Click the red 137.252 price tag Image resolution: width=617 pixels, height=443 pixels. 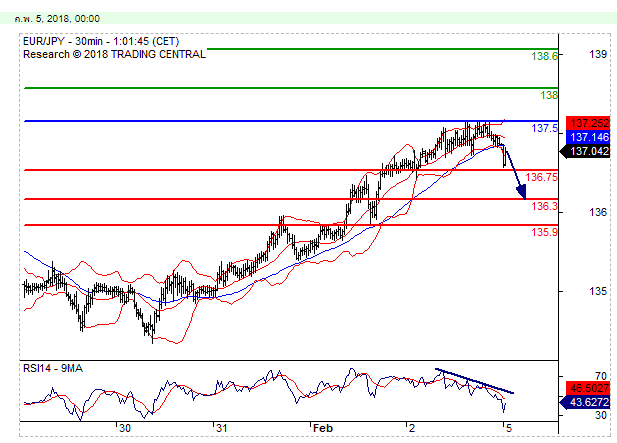click(x=588, y=123)
